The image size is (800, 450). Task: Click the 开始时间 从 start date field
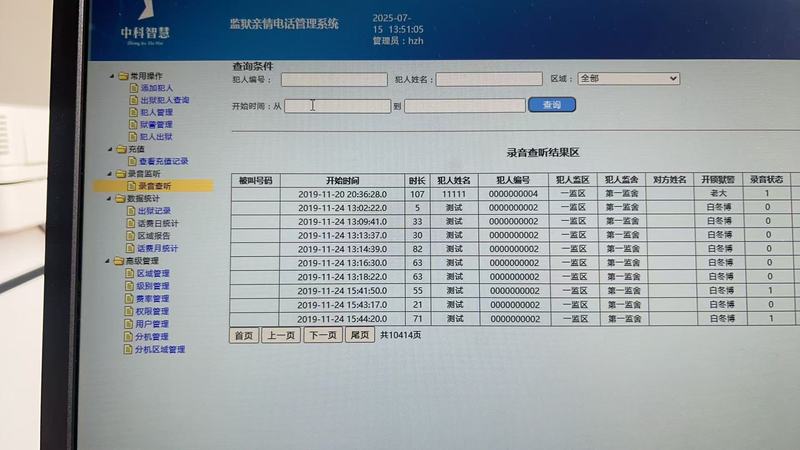pyautogui.click(x=338, y=106)
